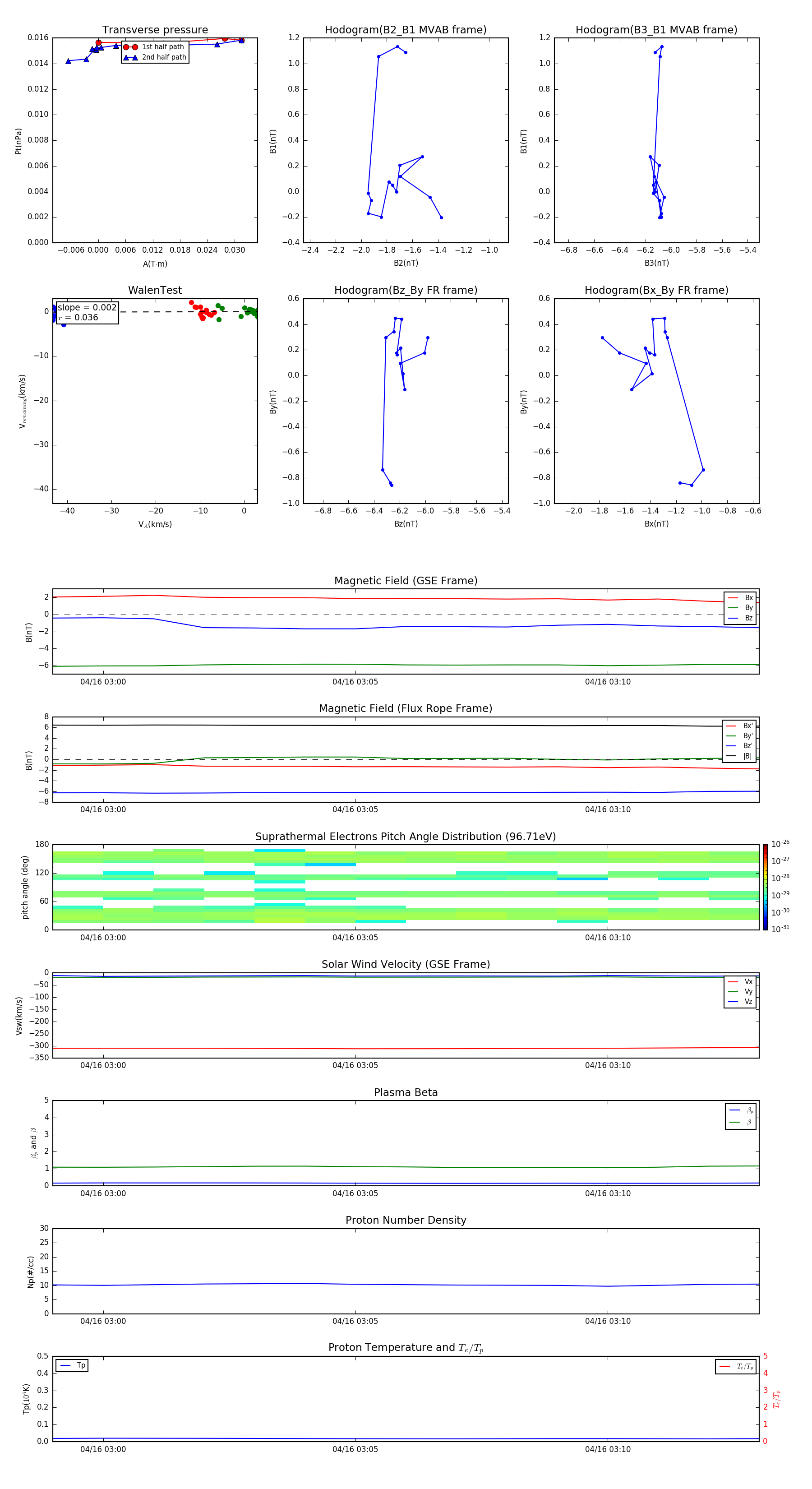
Task: Click the "Bz(nT)" x-axis label
Action: tap(406, 524)
